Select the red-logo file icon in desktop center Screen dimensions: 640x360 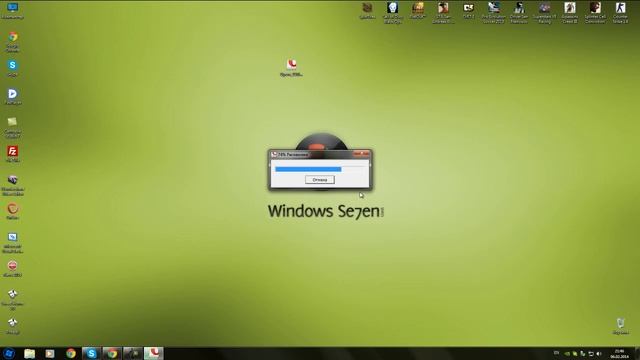coord(291,67)
